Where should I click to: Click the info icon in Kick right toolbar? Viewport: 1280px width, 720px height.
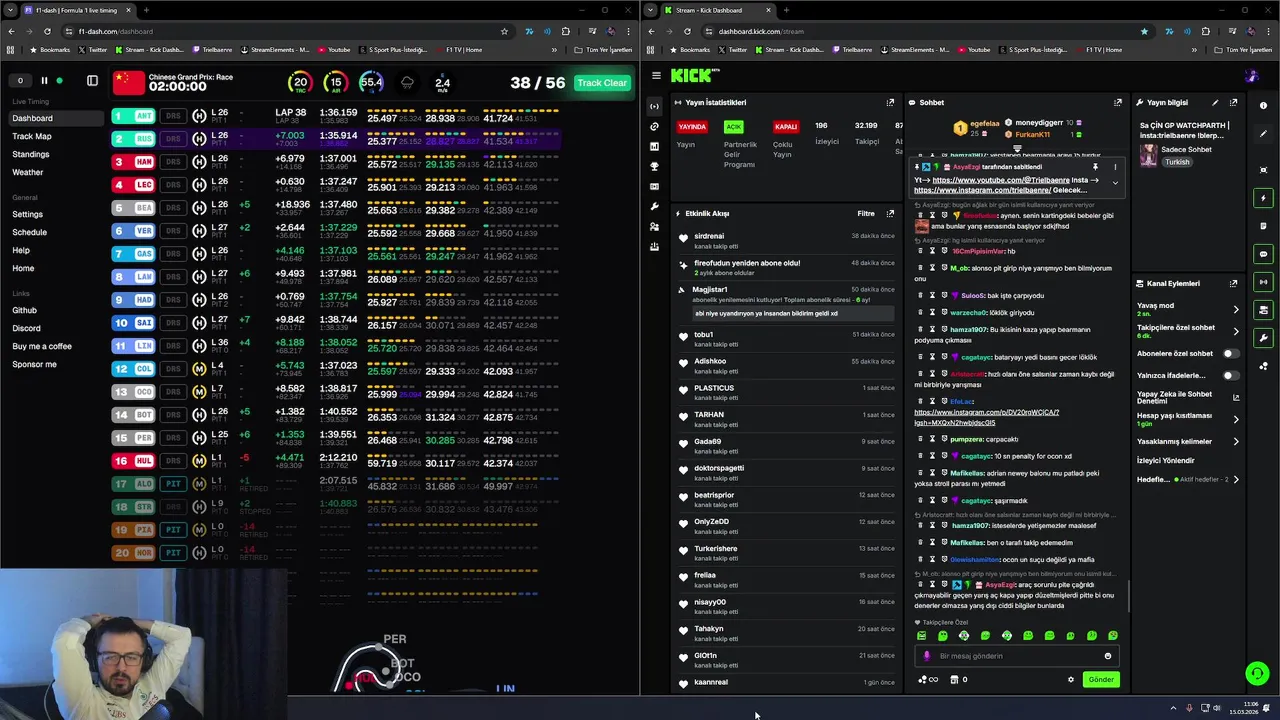coord(1263,106)
